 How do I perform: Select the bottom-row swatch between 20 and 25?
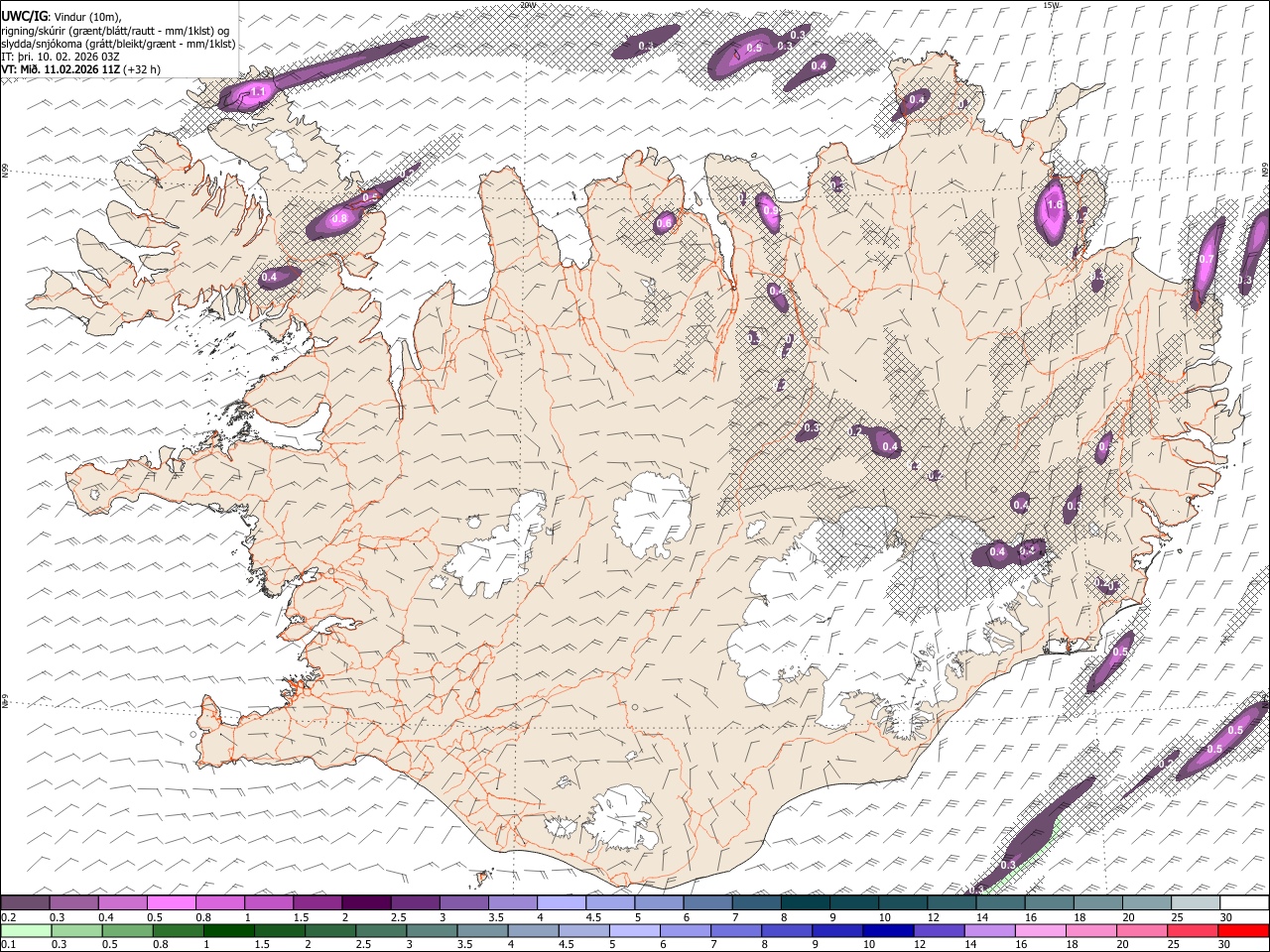(1141, 930)
